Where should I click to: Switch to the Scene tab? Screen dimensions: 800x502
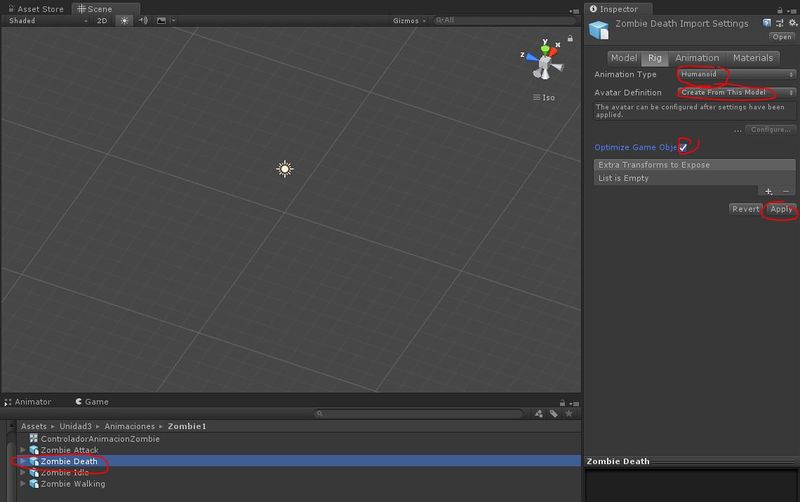tap(95, 9)
